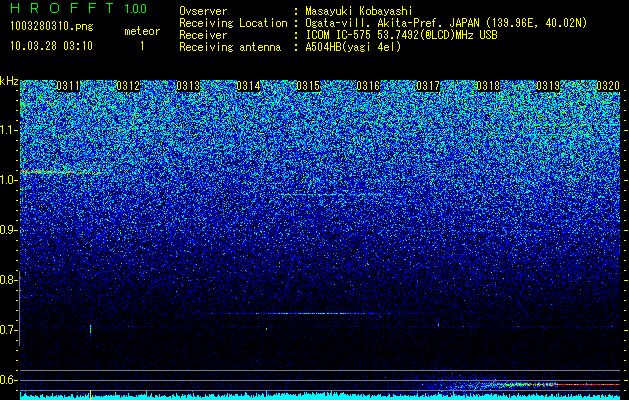Click the 0312 time marker

[128, 86]
